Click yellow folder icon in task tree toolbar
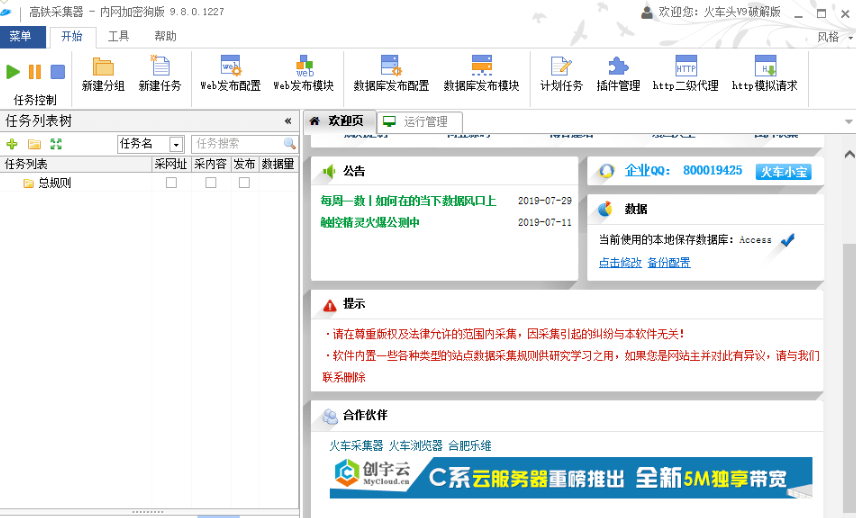This screenshot has height=518, width=856. click(34, 144)
